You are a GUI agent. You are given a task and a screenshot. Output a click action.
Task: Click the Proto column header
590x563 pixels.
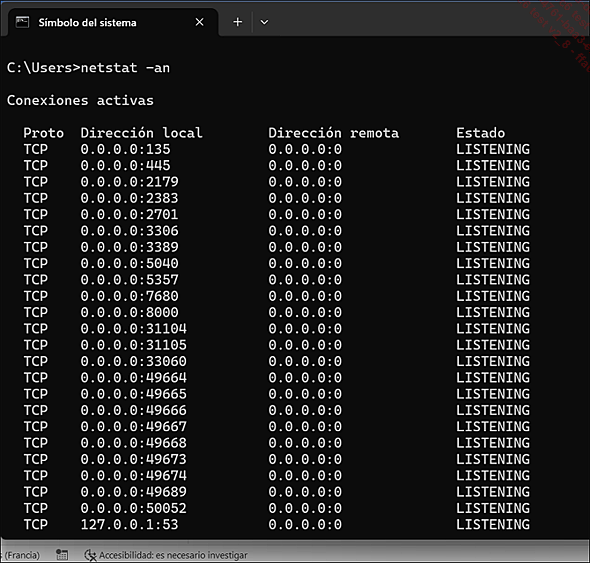pos(44,133)
